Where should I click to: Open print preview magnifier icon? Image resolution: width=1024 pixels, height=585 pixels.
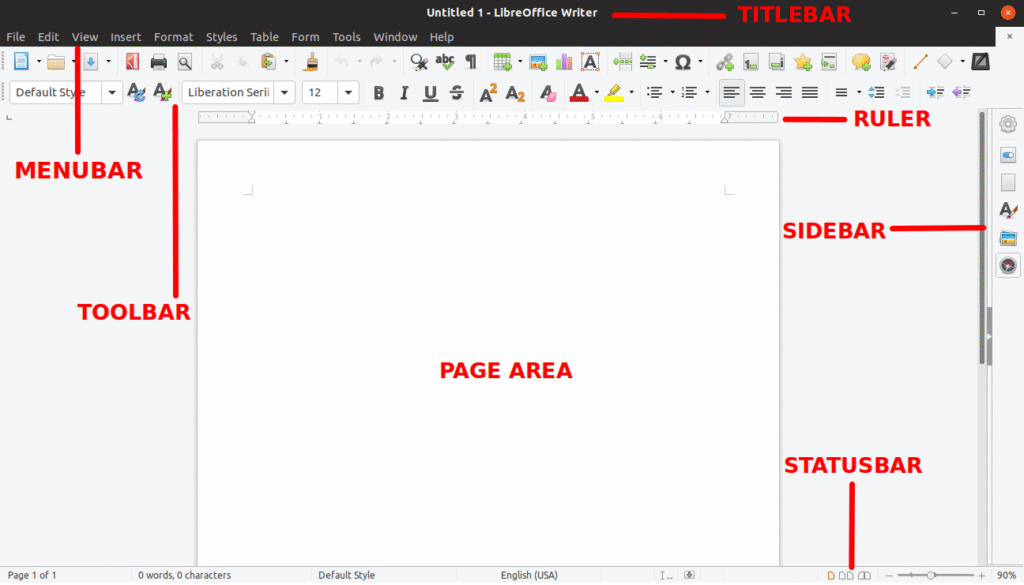click(185, 62)
